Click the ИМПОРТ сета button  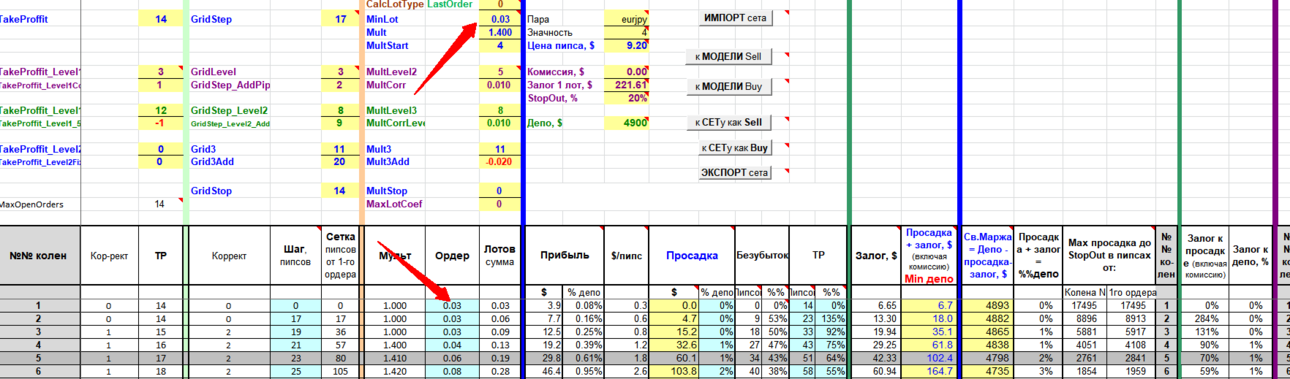click(736, 19)
